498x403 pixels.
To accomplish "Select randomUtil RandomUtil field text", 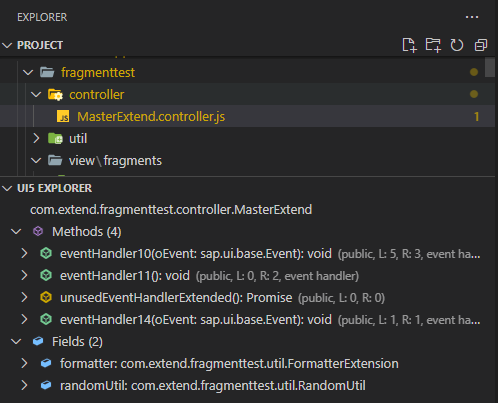I will (x=213, y=385).
